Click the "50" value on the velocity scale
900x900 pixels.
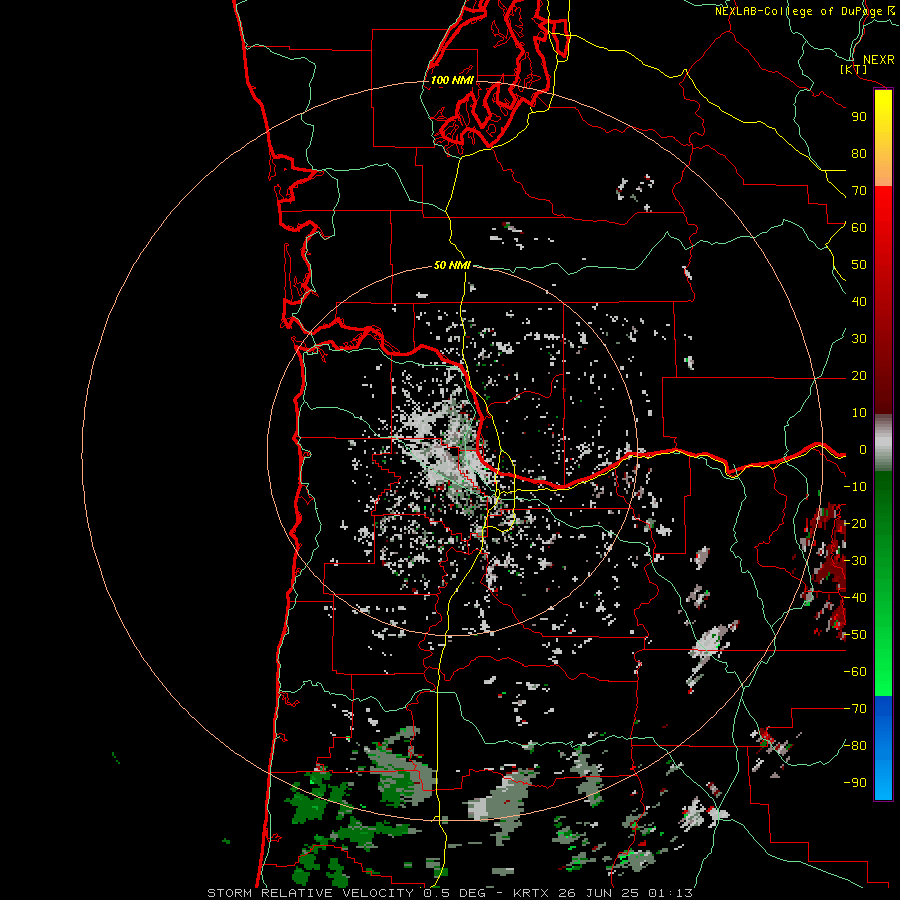click(859, 265)
